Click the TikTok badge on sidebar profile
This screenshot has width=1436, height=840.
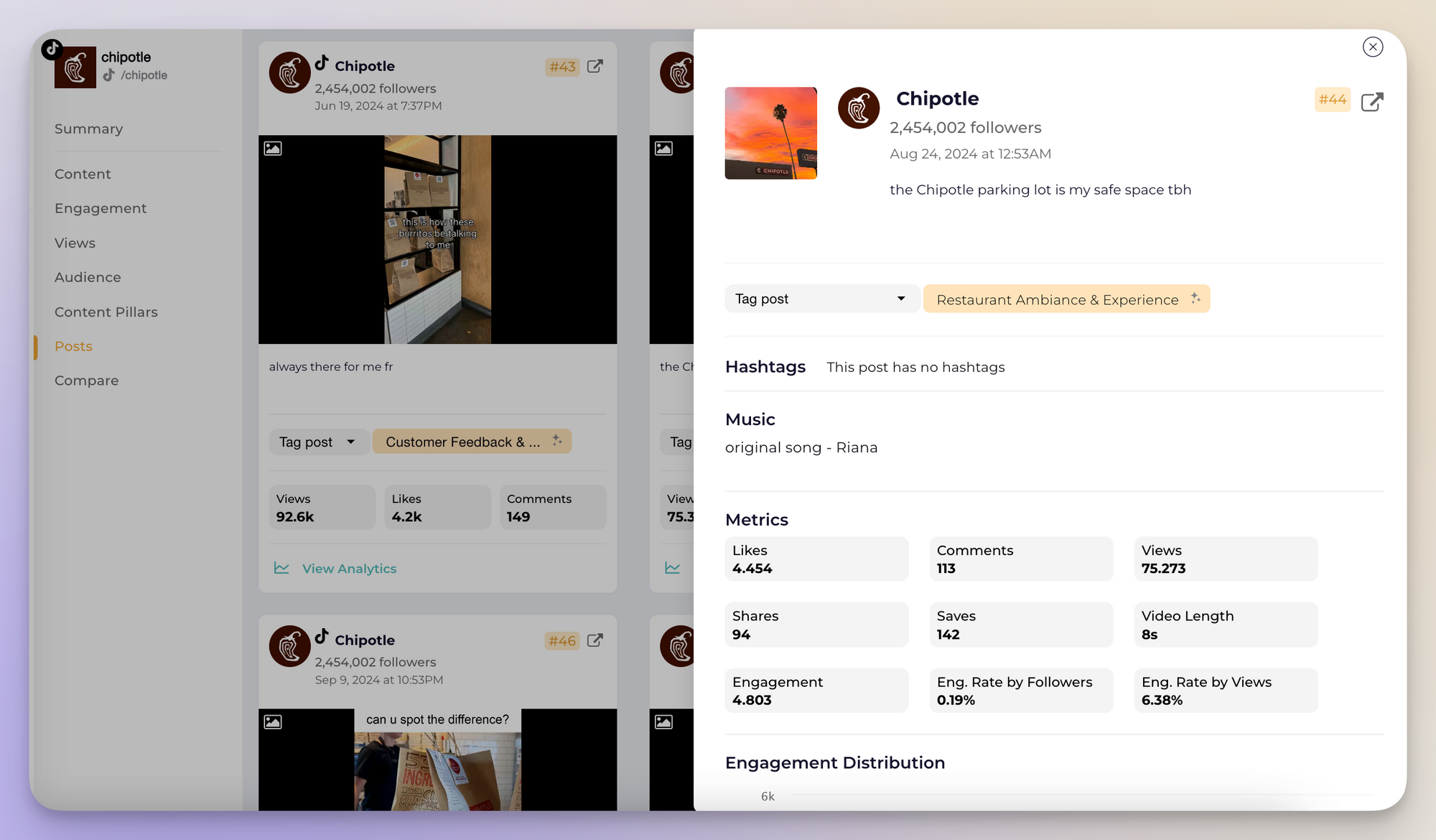click(x=52, y=49)
